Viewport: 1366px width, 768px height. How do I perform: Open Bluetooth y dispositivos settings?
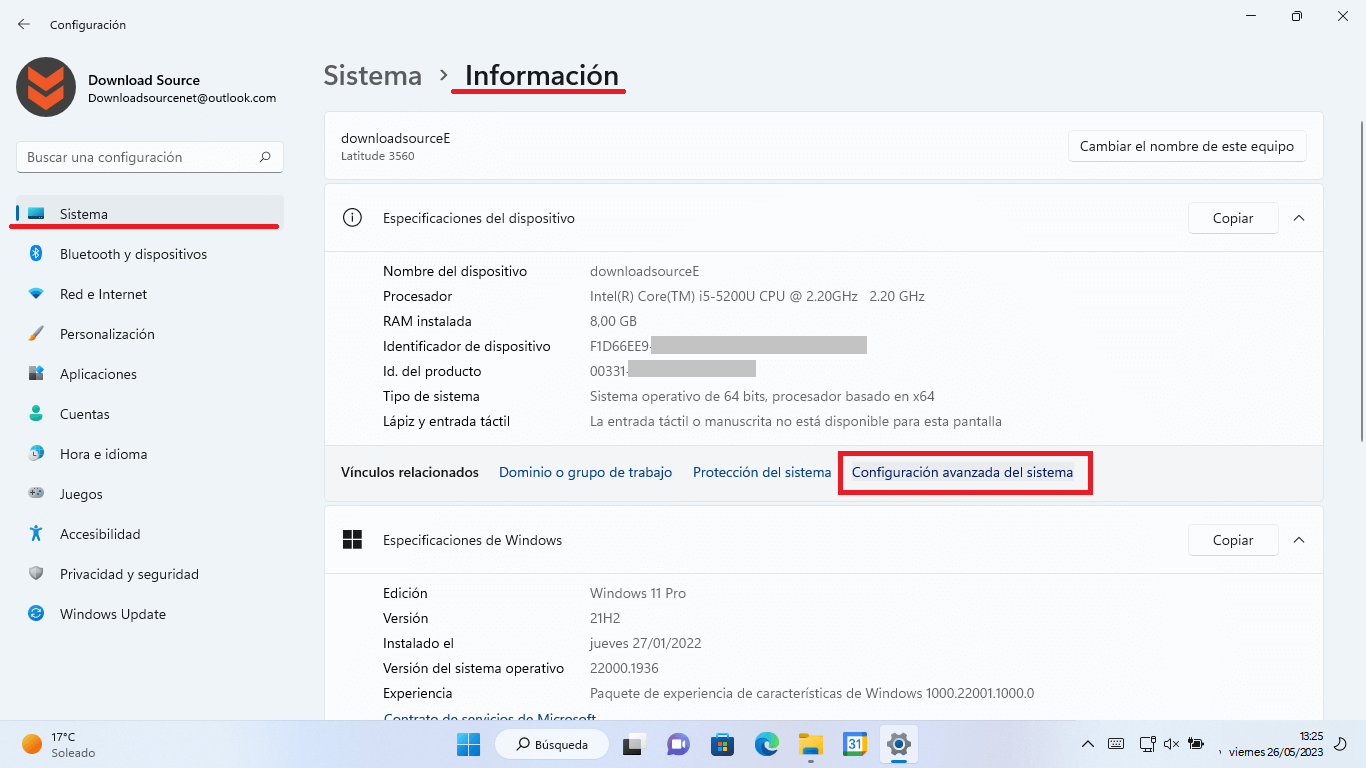click(x=150, y=254)
